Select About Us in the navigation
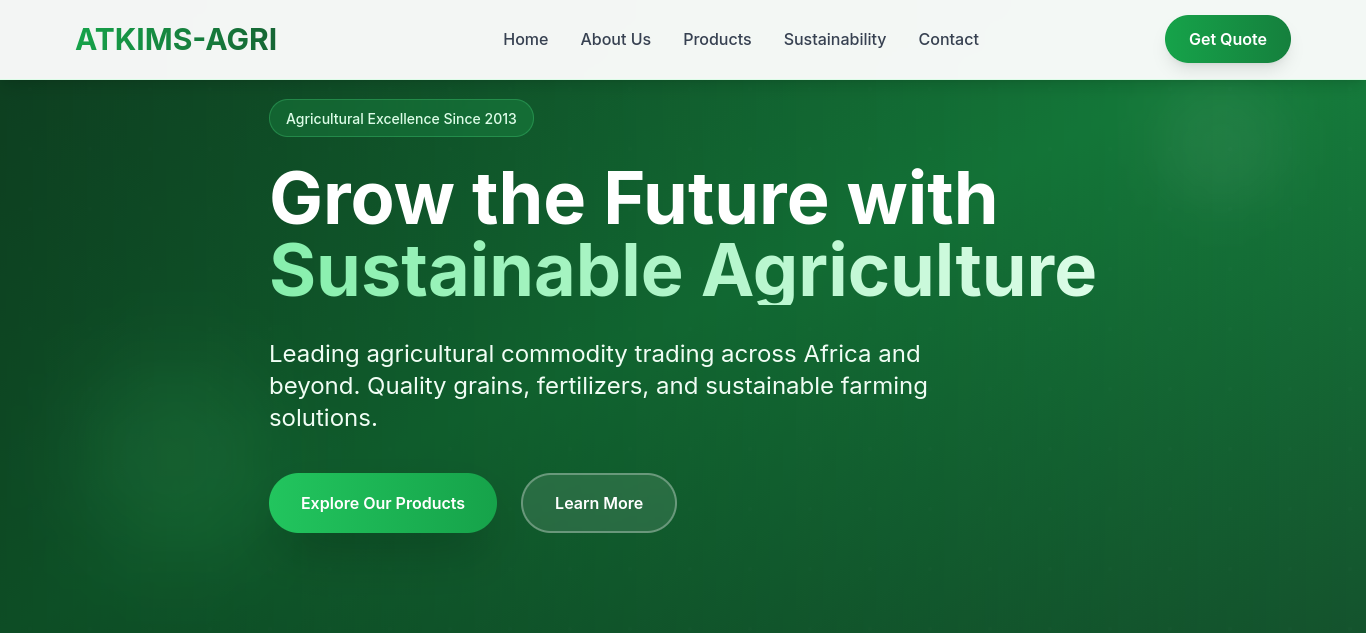This screenshot has width=1366, height=633. (615, 39)
